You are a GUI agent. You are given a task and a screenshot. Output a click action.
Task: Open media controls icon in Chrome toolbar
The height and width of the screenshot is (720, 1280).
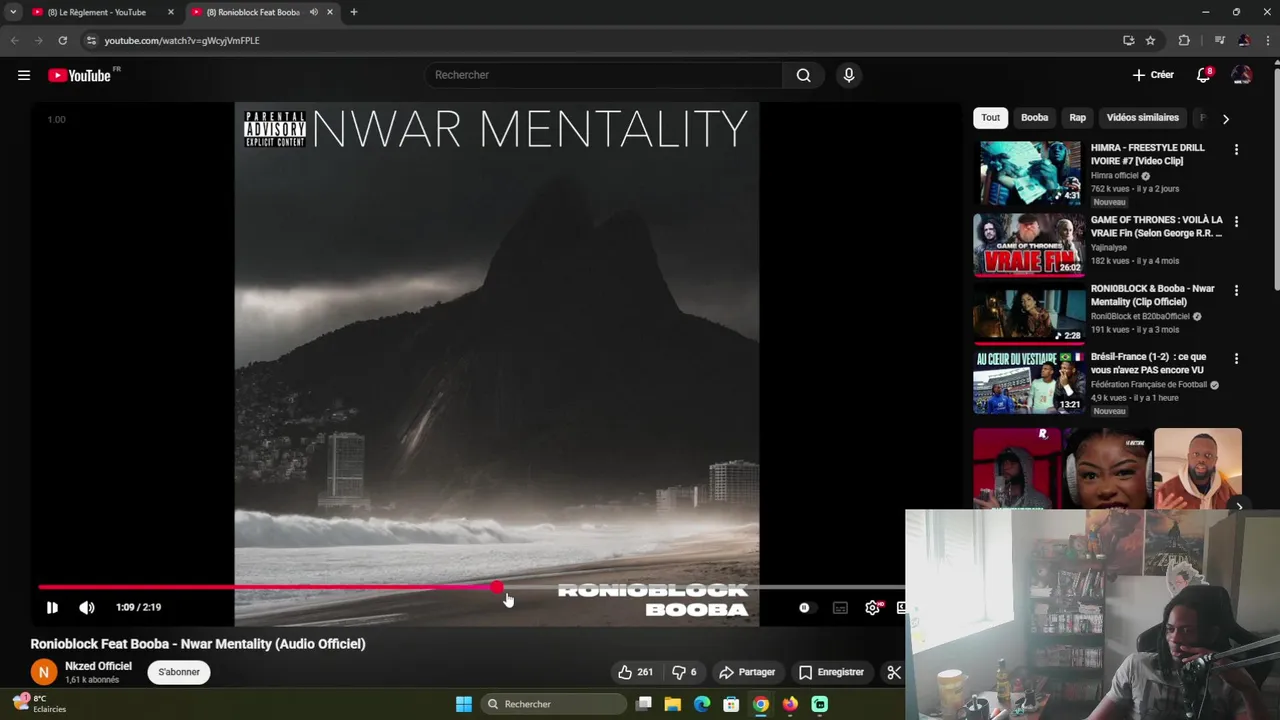click(x=1219, y=40)
